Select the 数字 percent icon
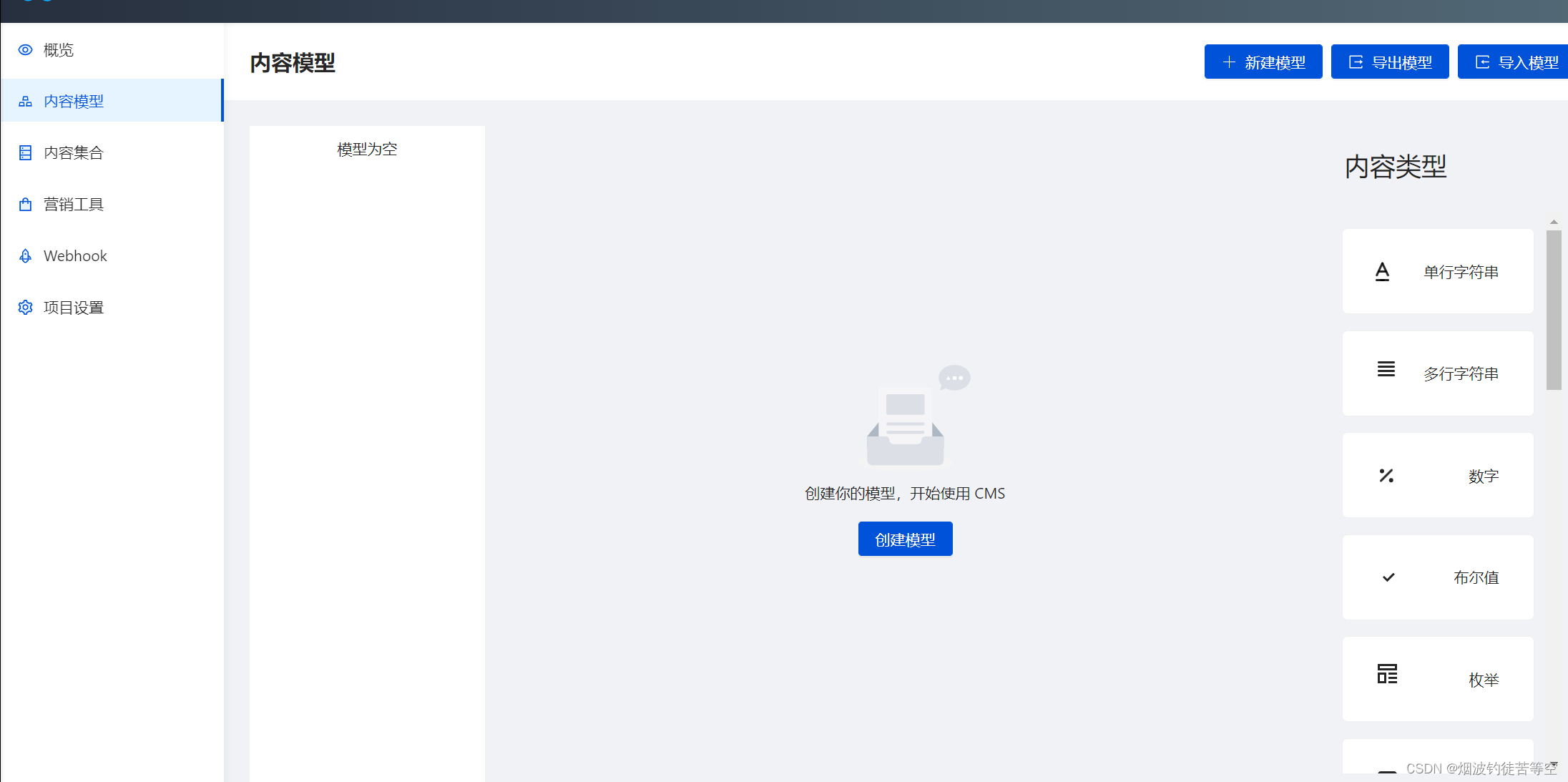The height and width of the screenshot is (782, 1568). tap(1386, 476)
